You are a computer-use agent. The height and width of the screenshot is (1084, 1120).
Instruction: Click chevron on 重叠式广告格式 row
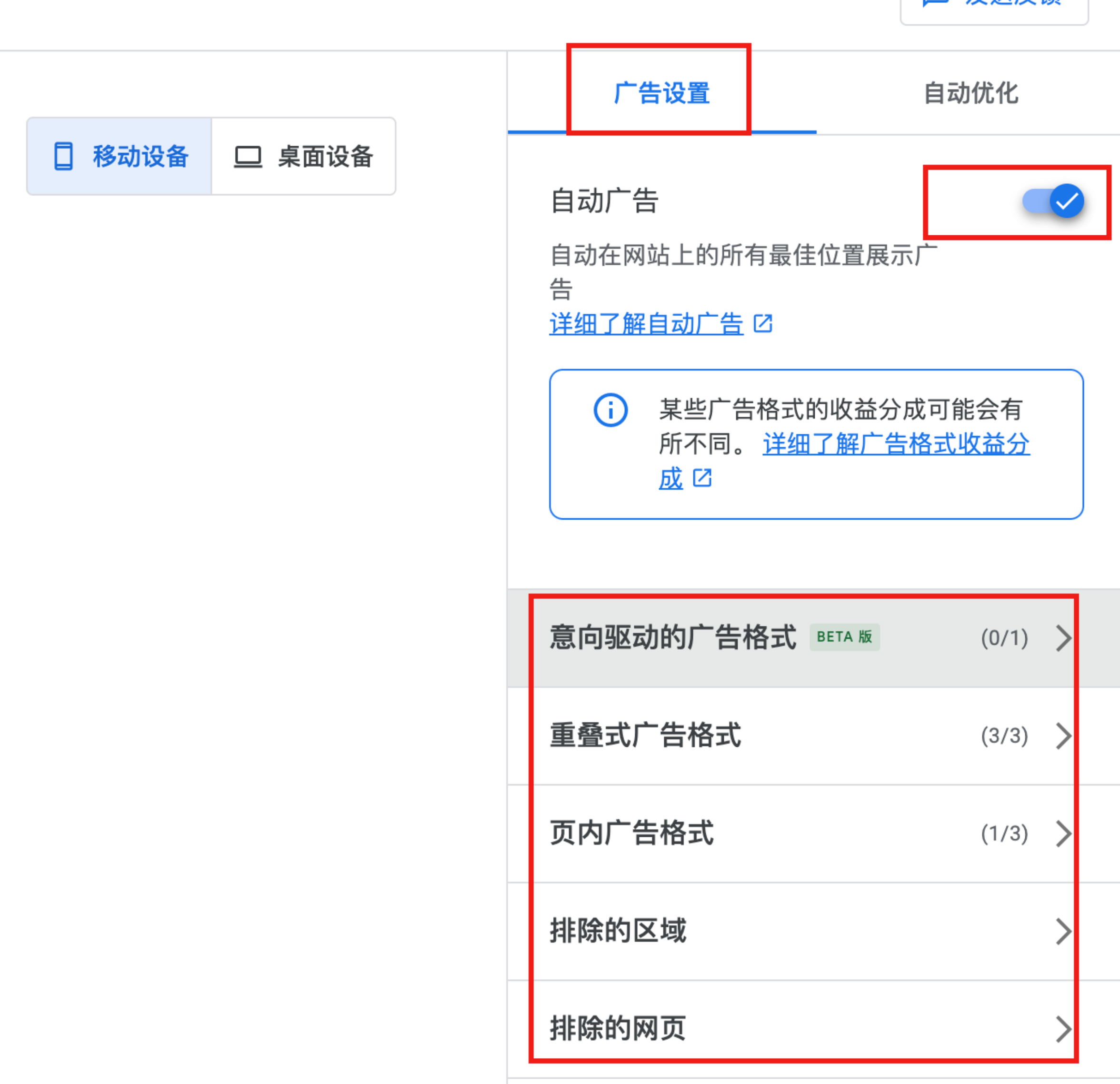point(1063,736)
